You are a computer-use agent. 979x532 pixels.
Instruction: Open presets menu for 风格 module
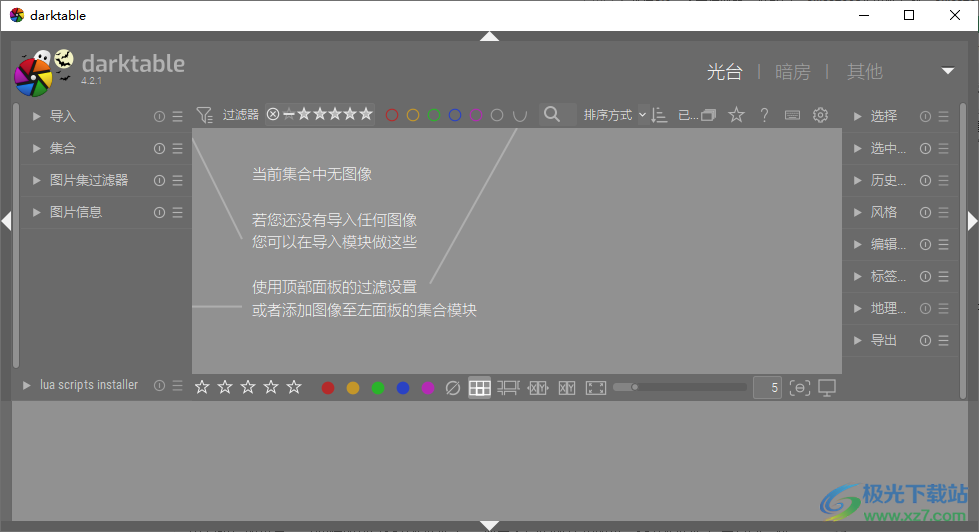pos(944,213)
